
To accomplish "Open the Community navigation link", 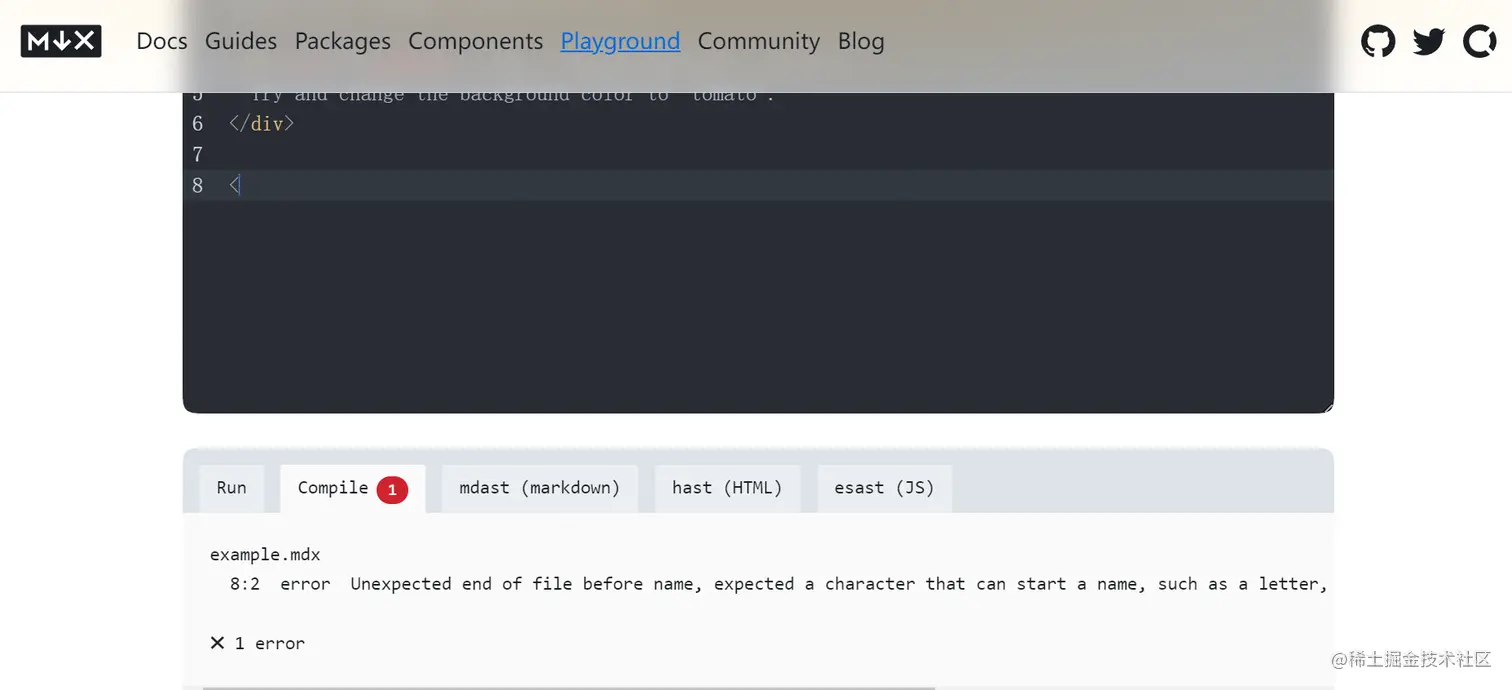I will [759, 41].
